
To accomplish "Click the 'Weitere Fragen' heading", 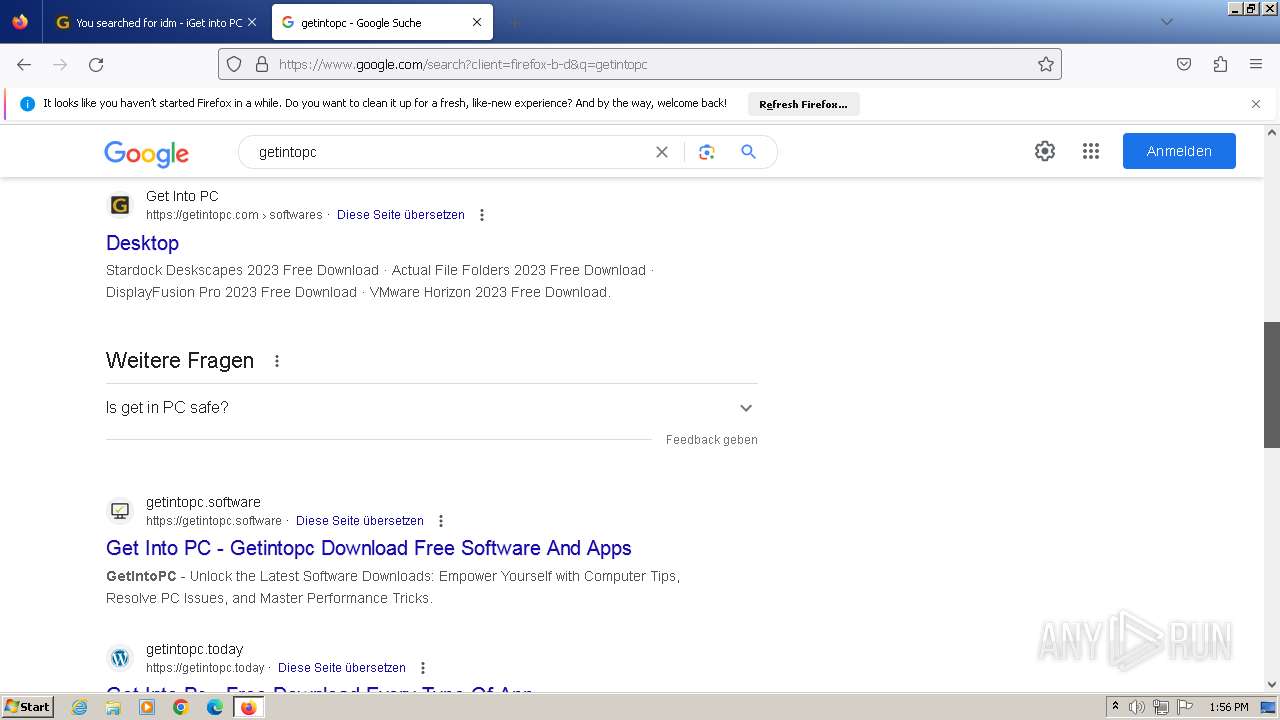I will click(180, 361).
